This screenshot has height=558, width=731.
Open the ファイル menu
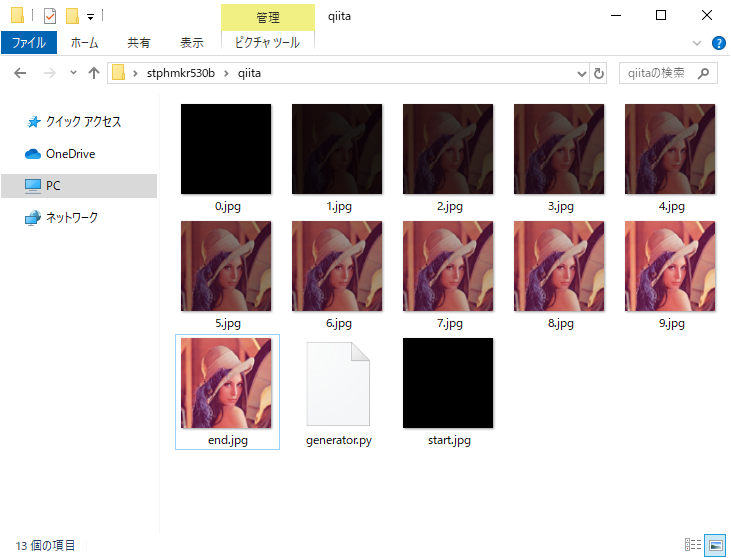pos(29,43)
